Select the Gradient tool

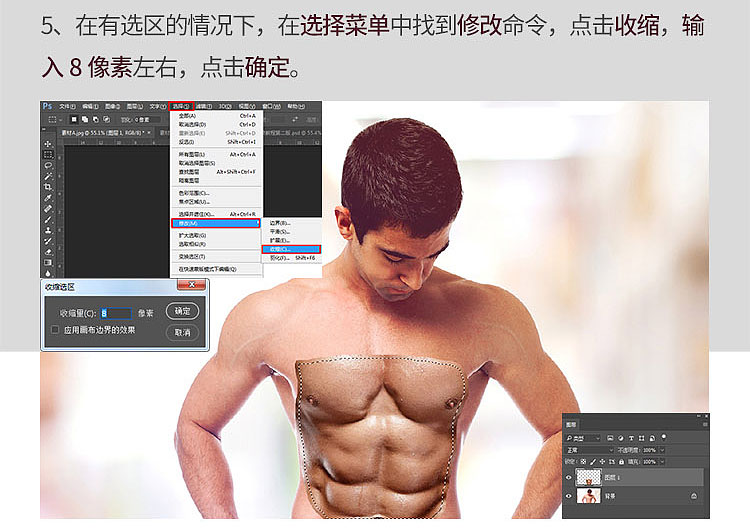click(48, 263)
